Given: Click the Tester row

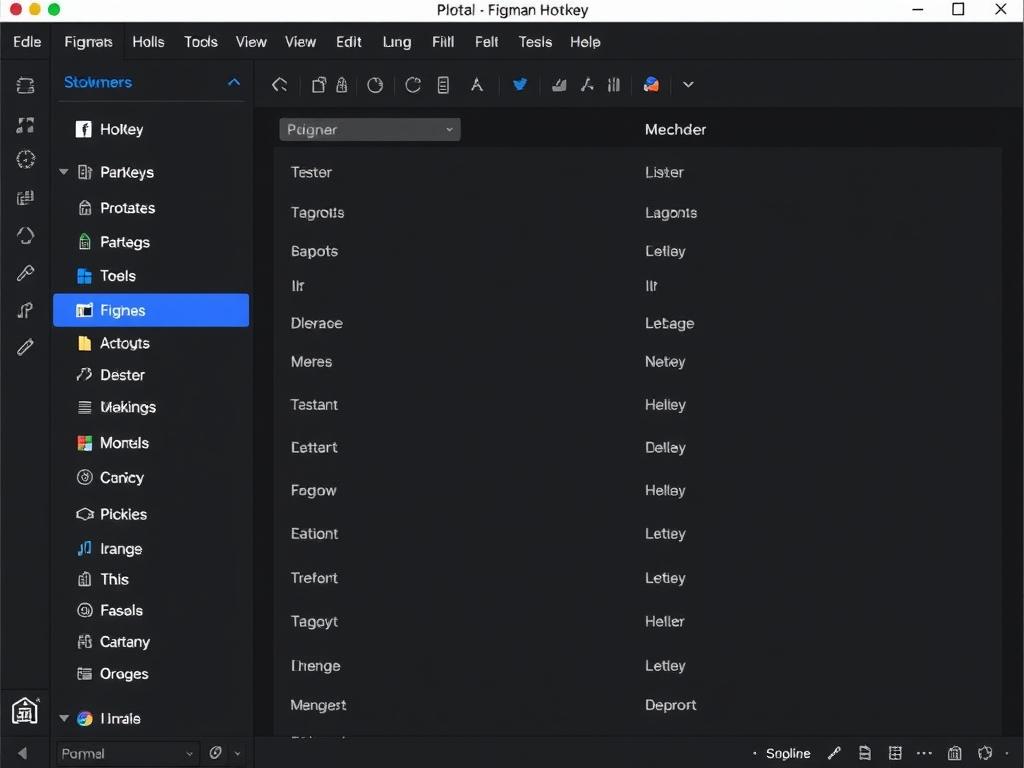Looking at the screenshot, I should [x=637, y=172].
